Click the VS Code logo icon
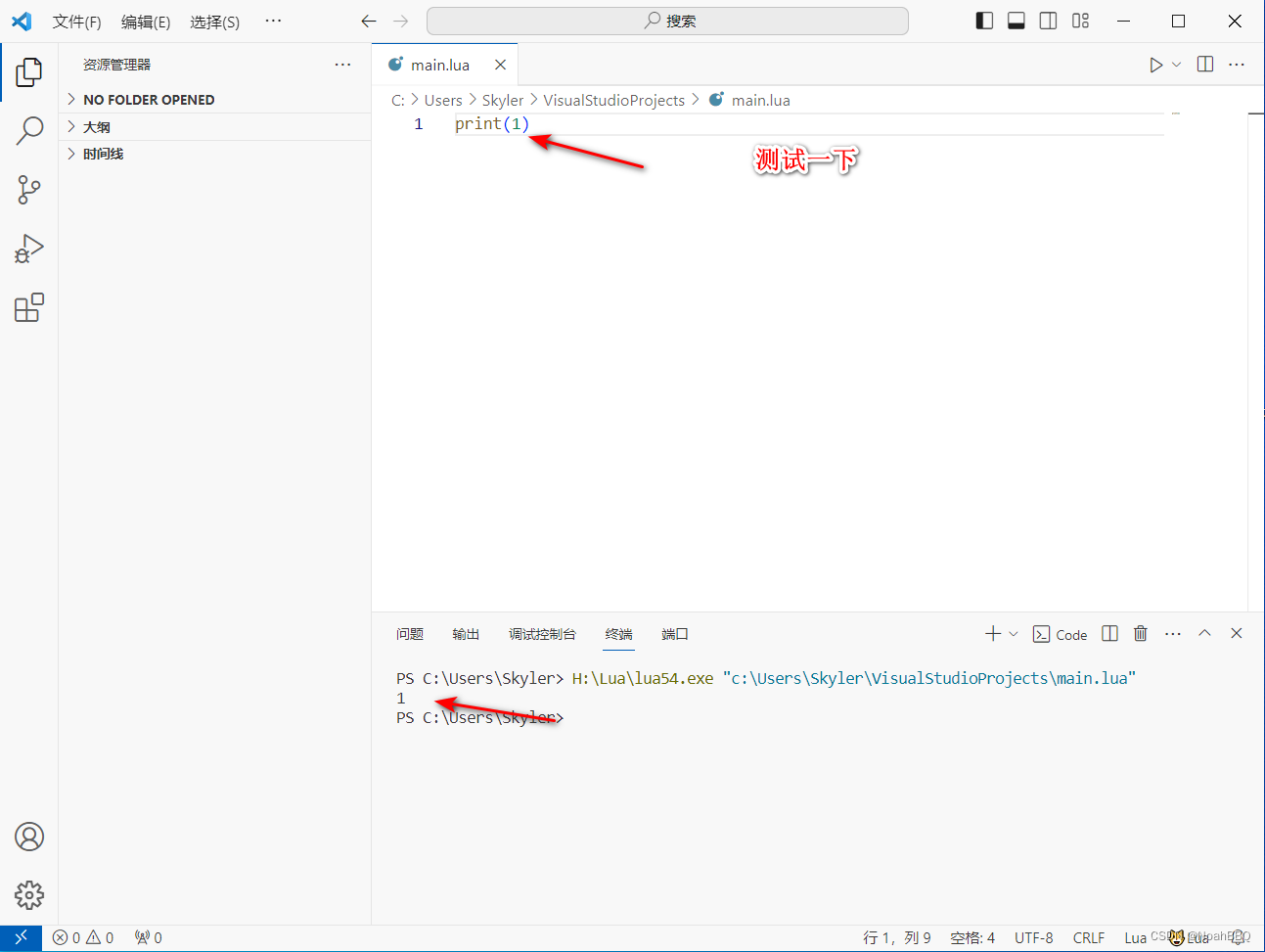The width and height of the screenshot is (1265, 952). coord(22,21)
